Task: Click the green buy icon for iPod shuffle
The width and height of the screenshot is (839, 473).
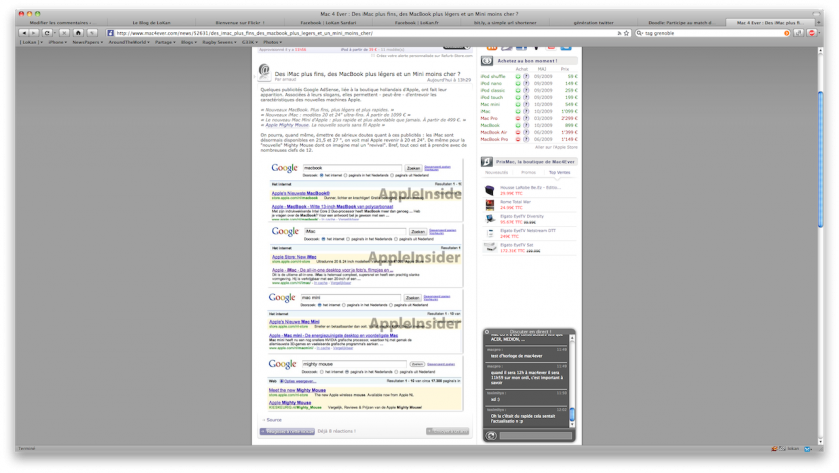Action: click(x=517, y=77)
